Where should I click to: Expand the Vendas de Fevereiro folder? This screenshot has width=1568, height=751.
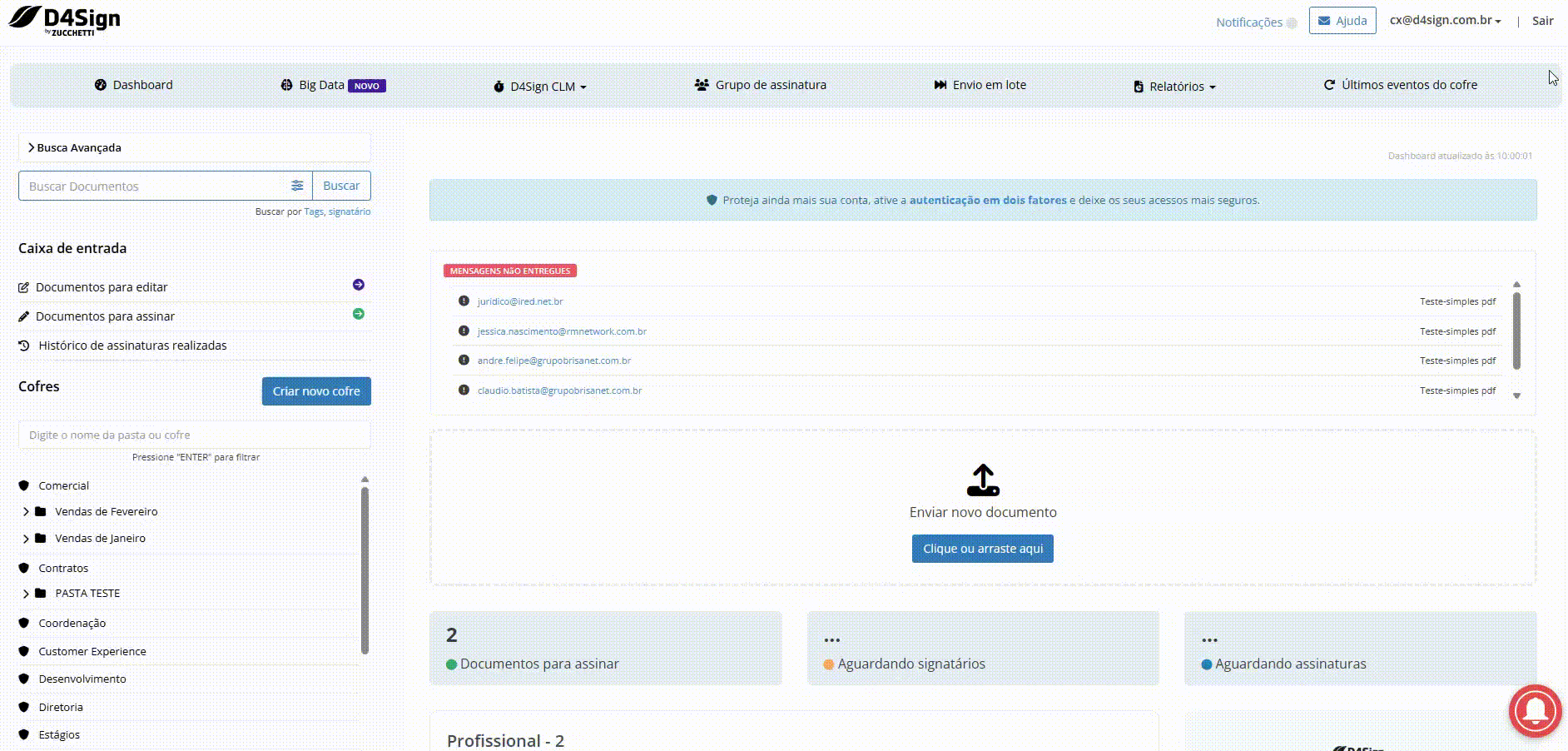pos(26,511)
